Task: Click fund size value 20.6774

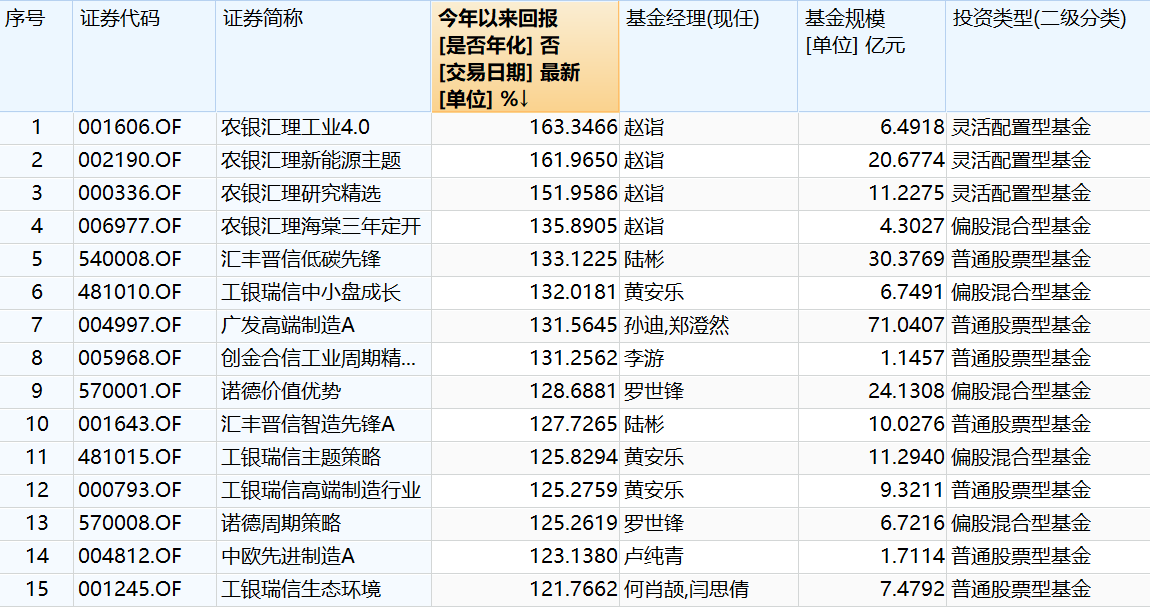Action: coord(907,161)
